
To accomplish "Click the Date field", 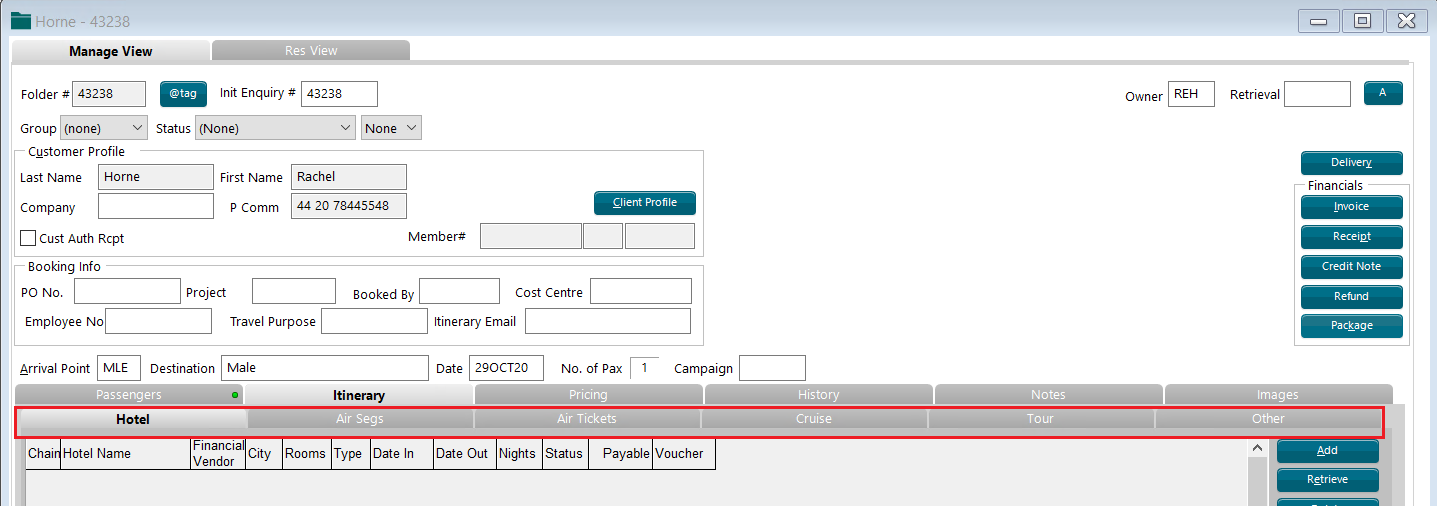I will coord(506,368).
